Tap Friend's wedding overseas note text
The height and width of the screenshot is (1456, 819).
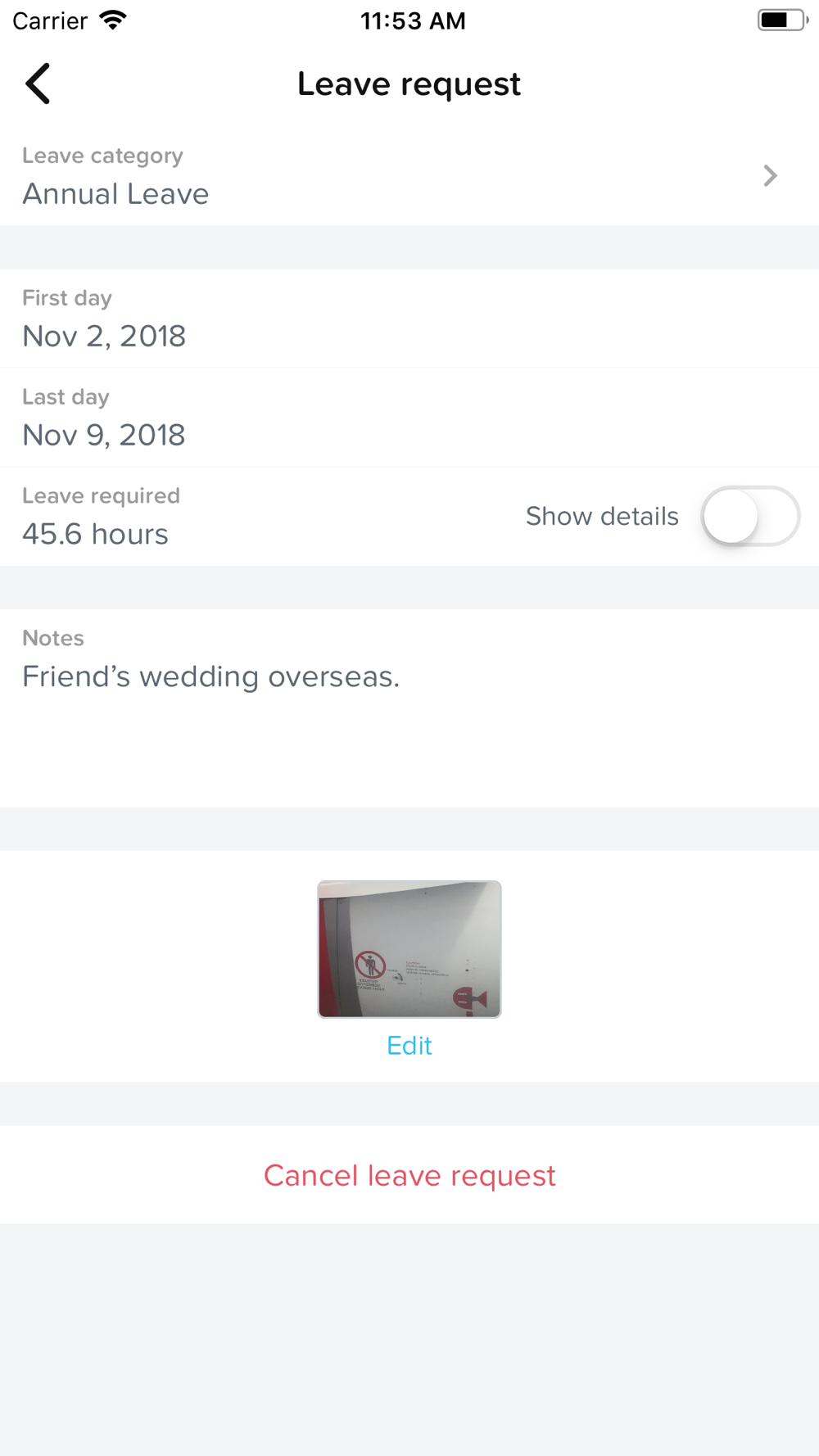[x=211, y=676]
